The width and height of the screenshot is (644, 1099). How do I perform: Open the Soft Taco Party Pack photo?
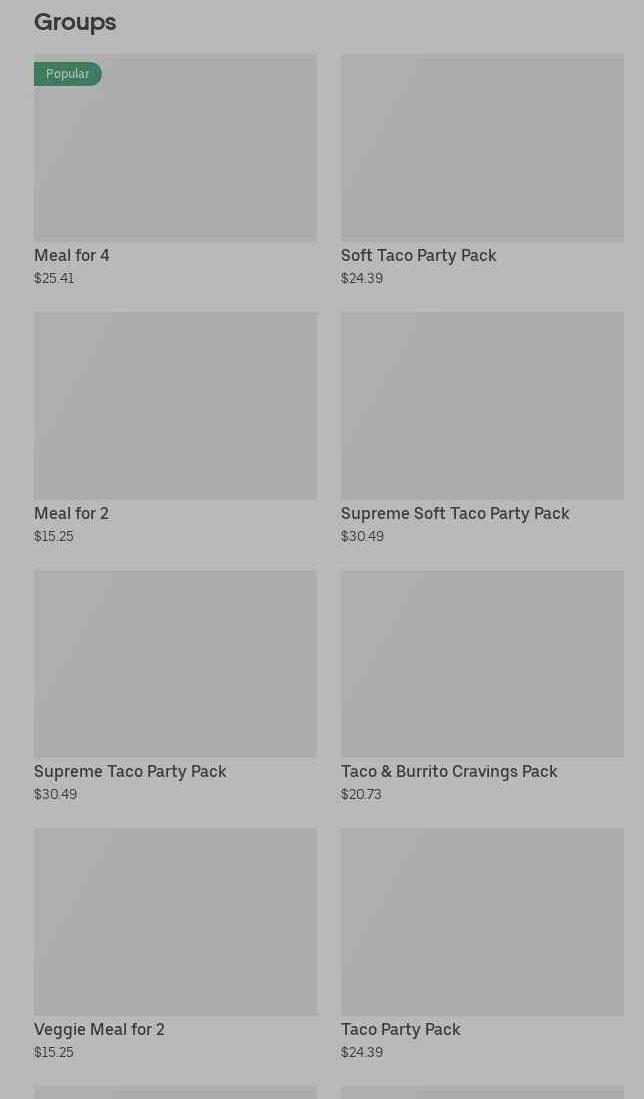[x=482, y=148]
